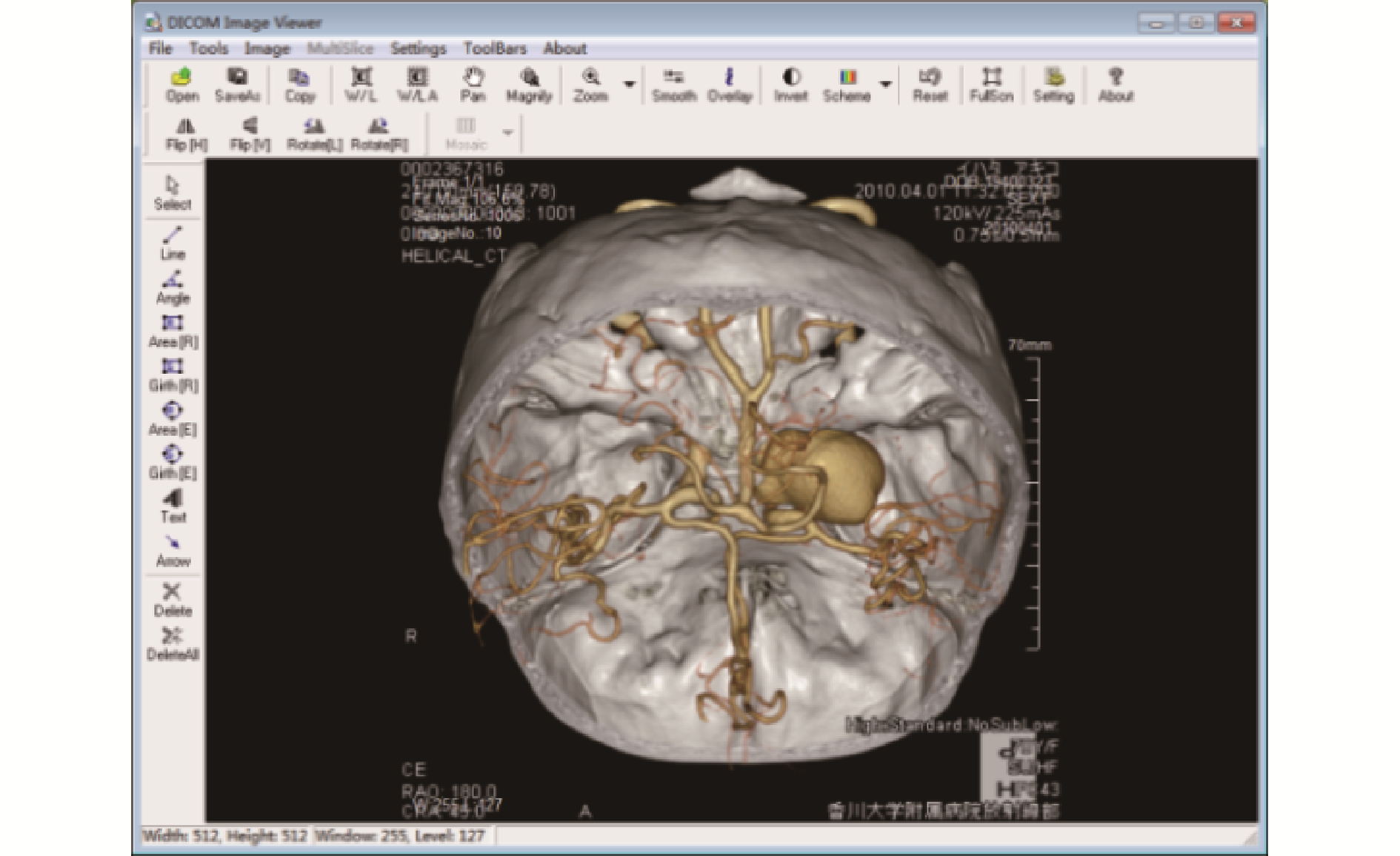1400x856 pixels.
Task: Expand the Zoom dropdown arrow
Action: pyautogui.click(x=629, y=84)
